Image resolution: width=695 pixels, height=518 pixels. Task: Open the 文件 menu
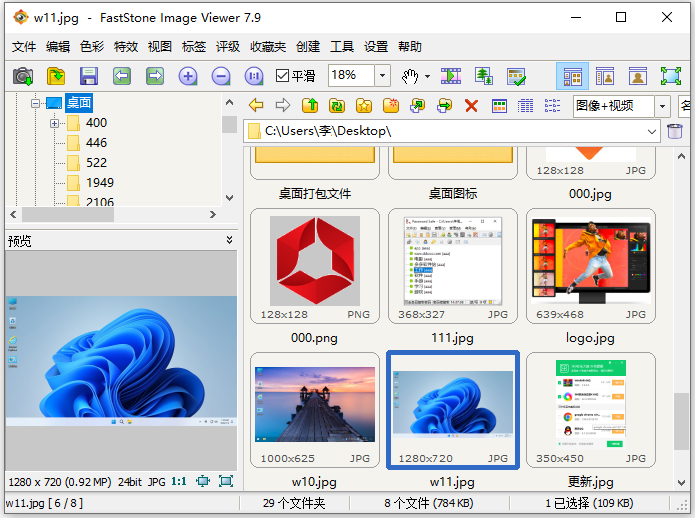click(23, 47)
